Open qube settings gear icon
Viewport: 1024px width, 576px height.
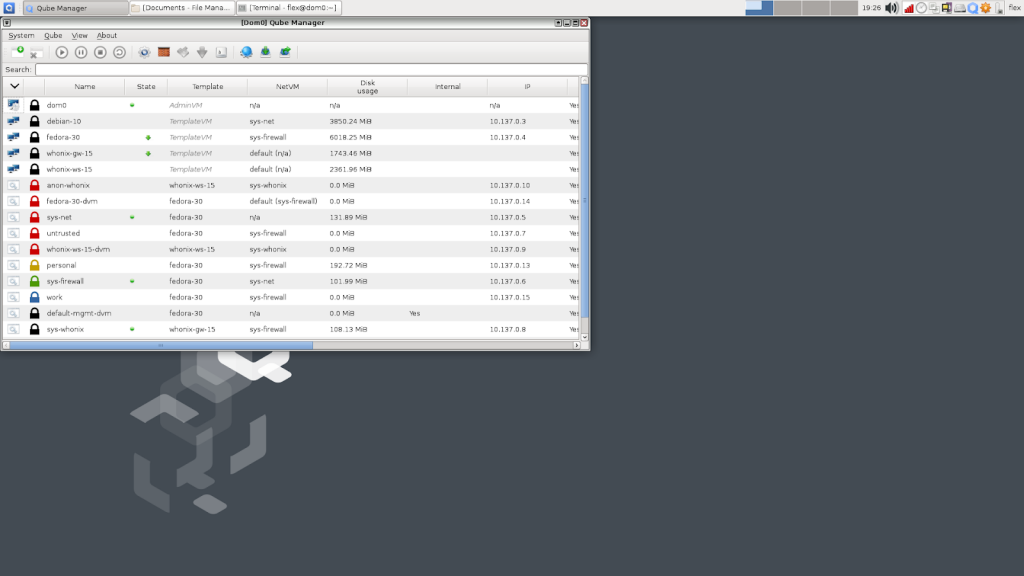coord(144,52)
